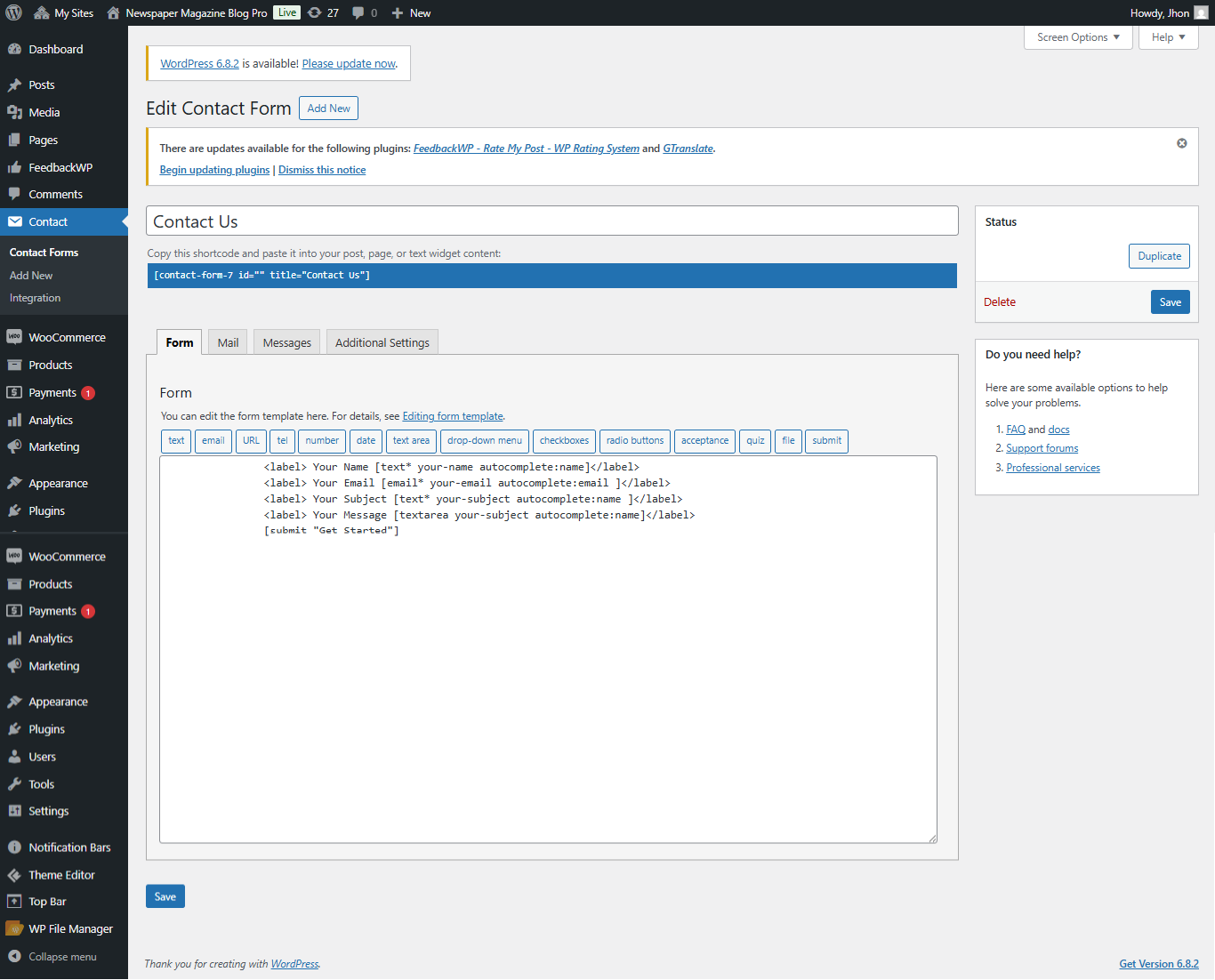1215x980 pixels.
Task: Insert a submit form-tag
Action: tap(826, 441)
